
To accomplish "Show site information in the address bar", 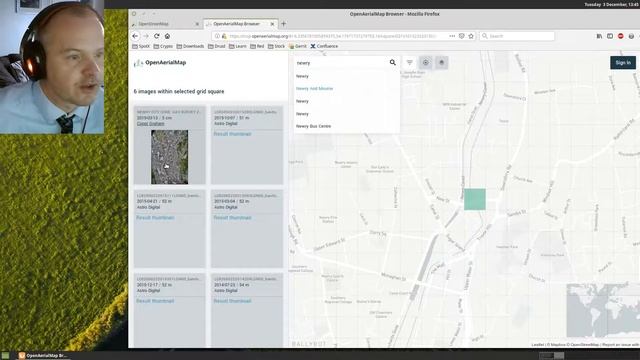I will coord(217,36).
